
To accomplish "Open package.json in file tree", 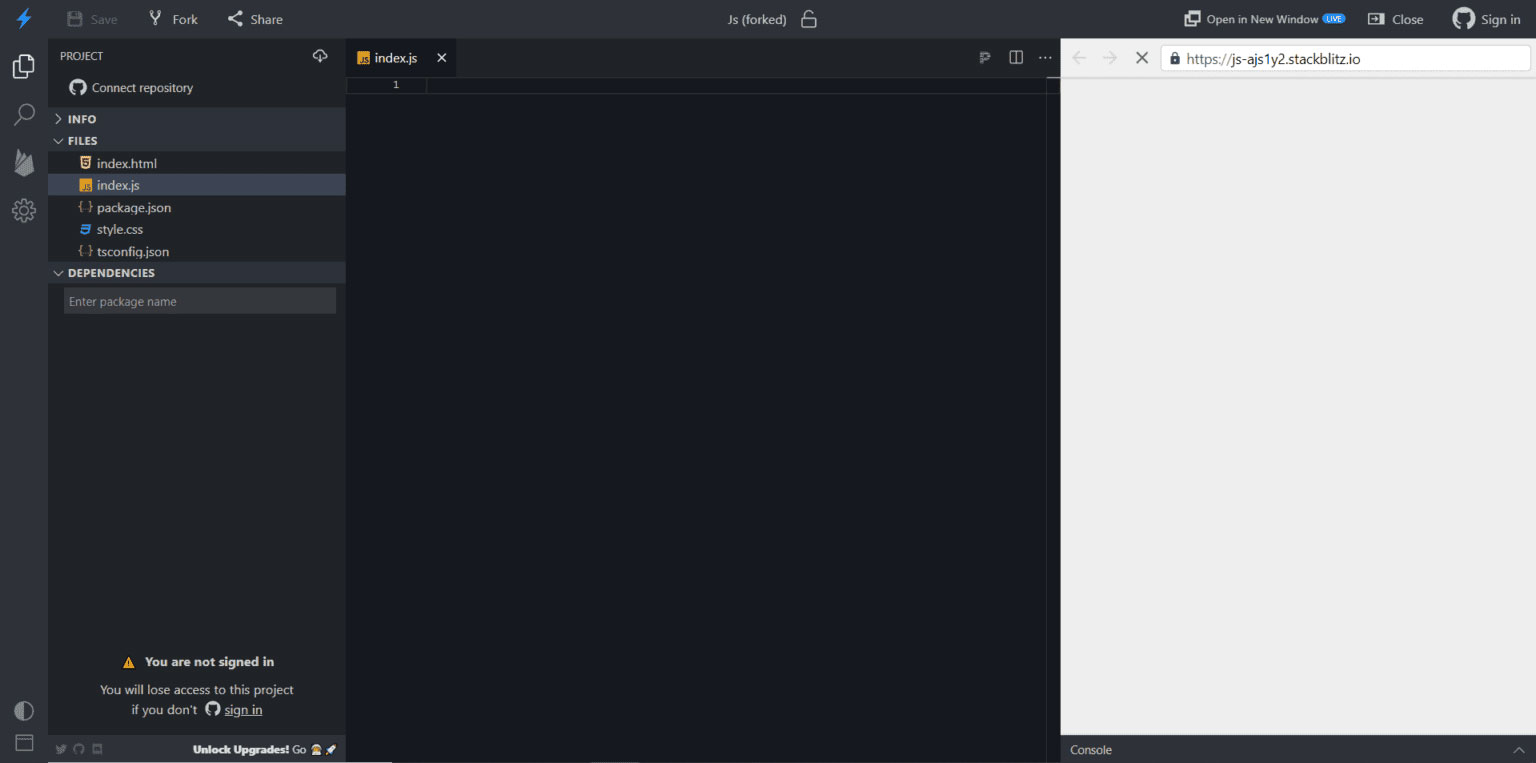I will point(197,207).
